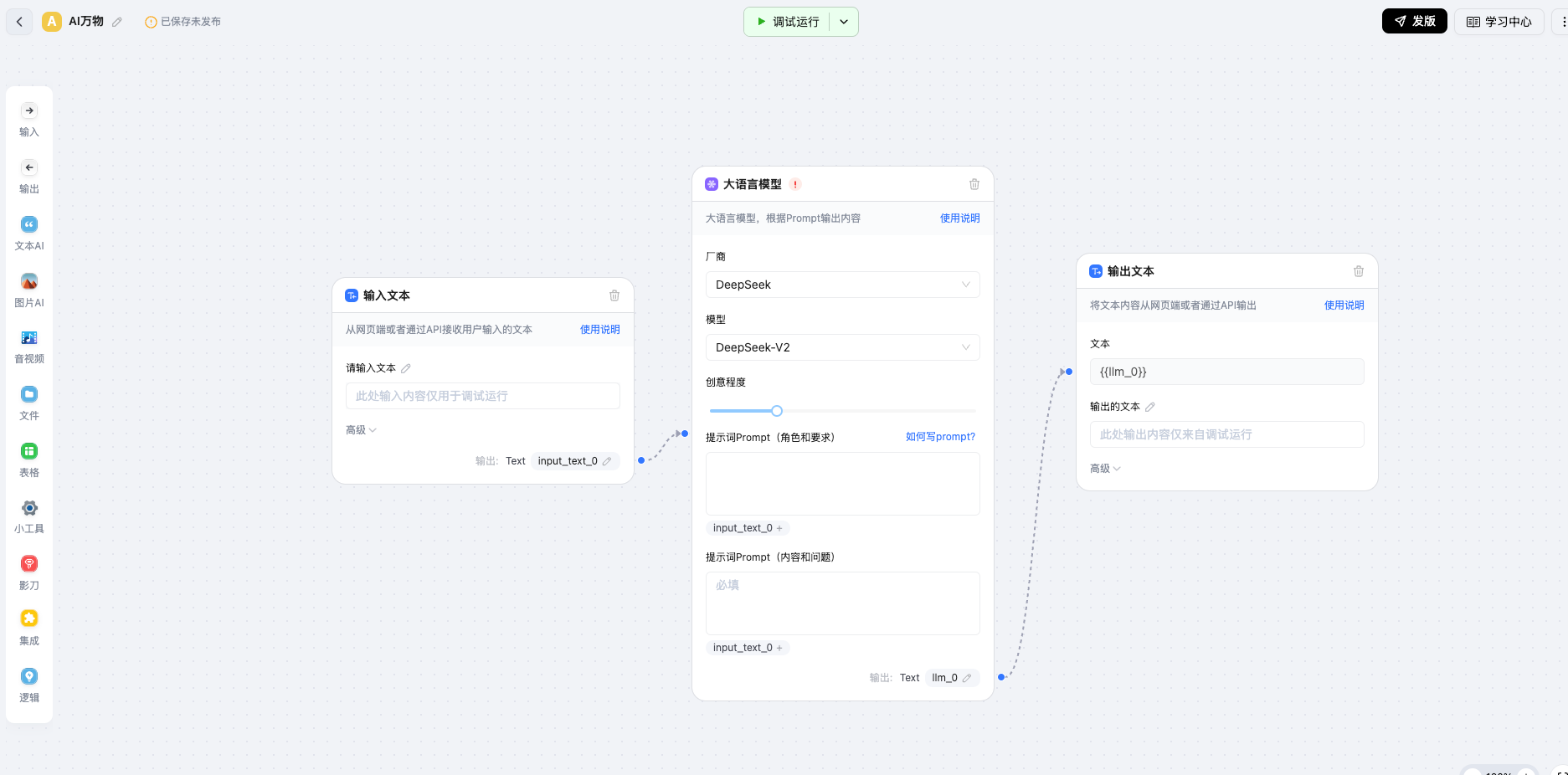Screen dimensions: 1568x775
Task: Expand 高级 in the 输入文本 node
Action: coord(361,430)
